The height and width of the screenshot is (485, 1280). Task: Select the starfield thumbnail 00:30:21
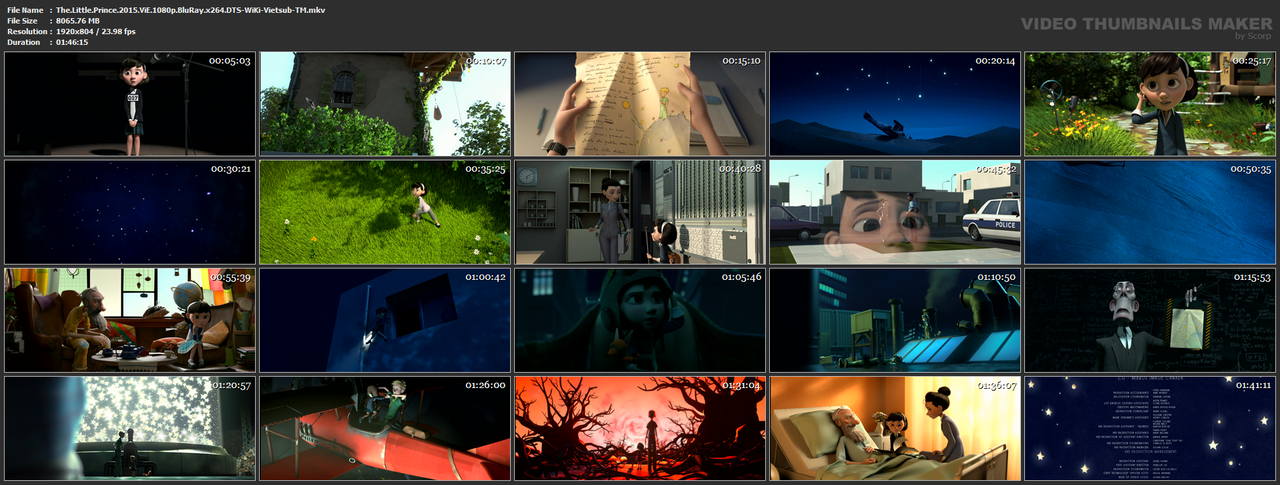click(x=130, y=212)
